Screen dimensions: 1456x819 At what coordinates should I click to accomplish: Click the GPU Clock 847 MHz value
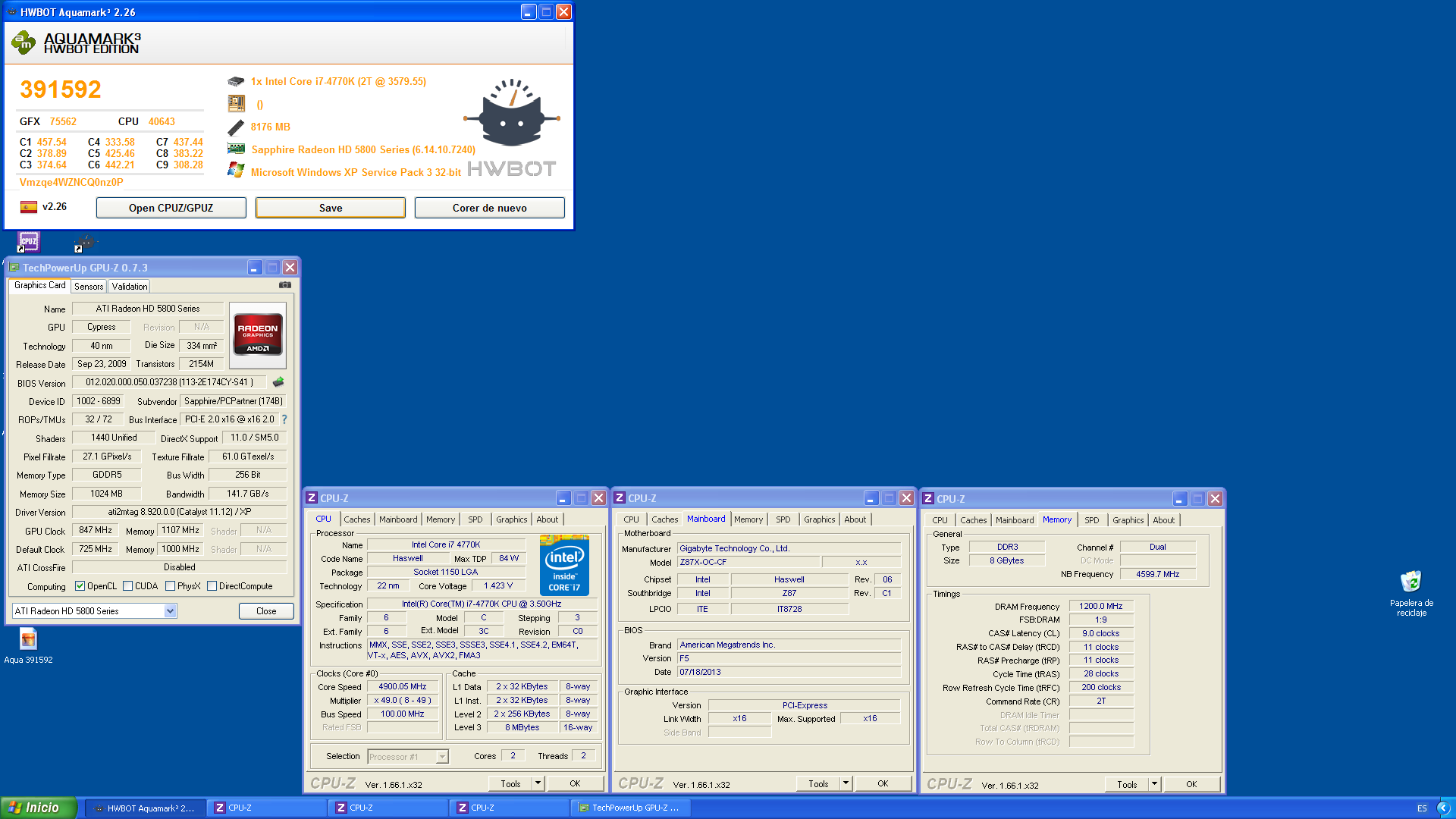coord(96,531)
